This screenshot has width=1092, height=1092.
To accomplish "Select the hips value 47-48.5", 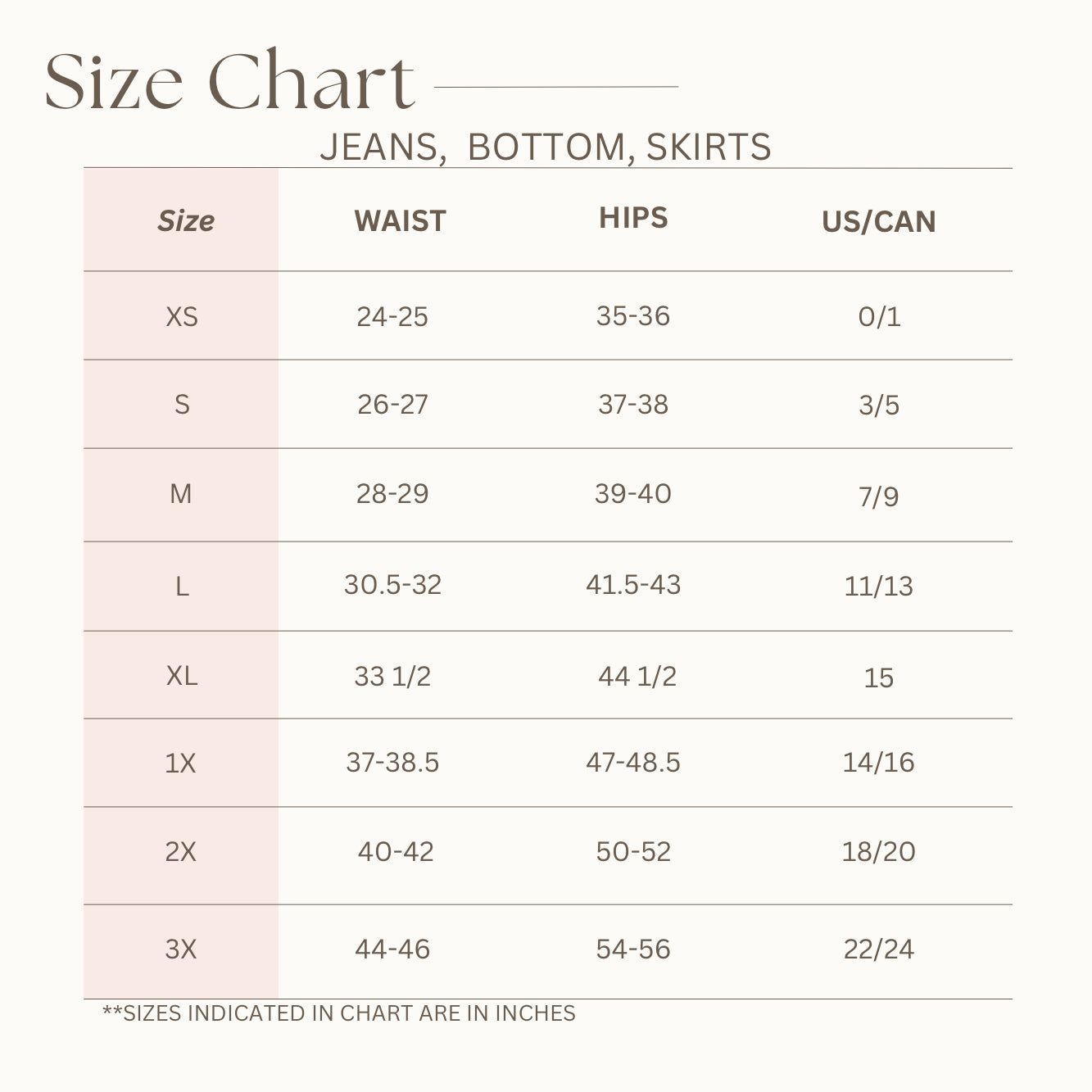I will click(x=633, y=763).
